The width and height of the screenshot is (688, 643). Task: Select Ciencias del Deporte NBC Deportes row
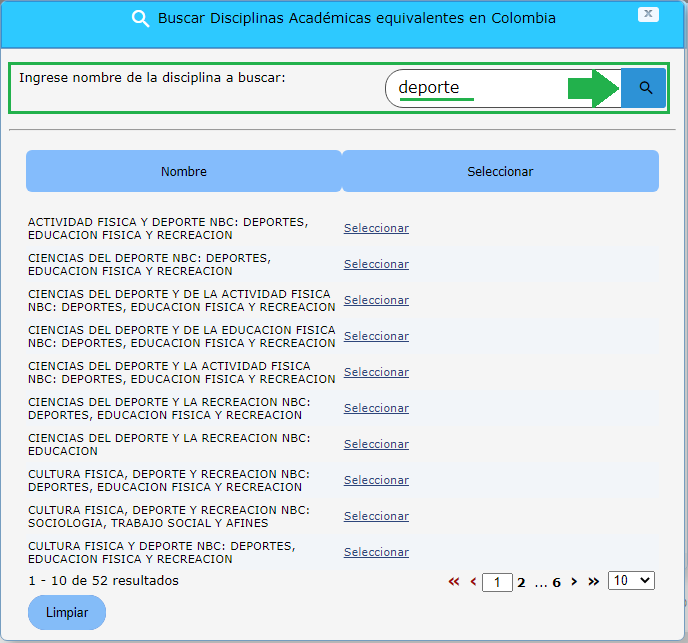376,264
